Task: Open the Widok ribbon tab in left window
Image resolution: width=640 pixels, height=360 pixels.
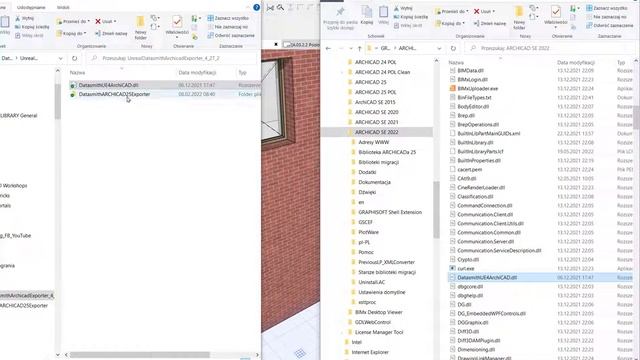Action: click(63, 7)
